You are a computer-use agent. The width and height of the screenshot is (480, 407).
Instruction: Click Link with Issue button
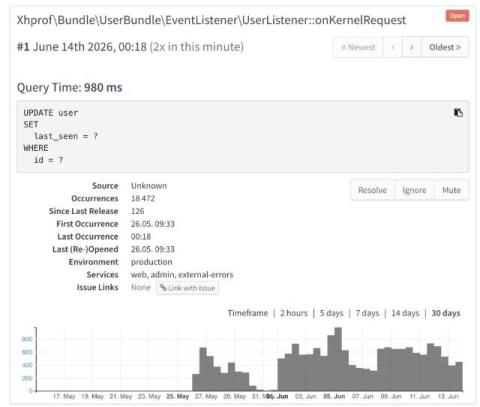pos(188,288)
